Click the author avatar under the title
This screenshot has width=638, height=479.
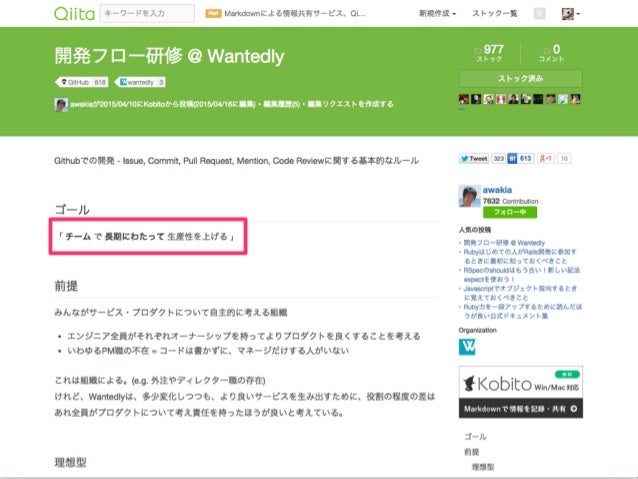point(61,105)
